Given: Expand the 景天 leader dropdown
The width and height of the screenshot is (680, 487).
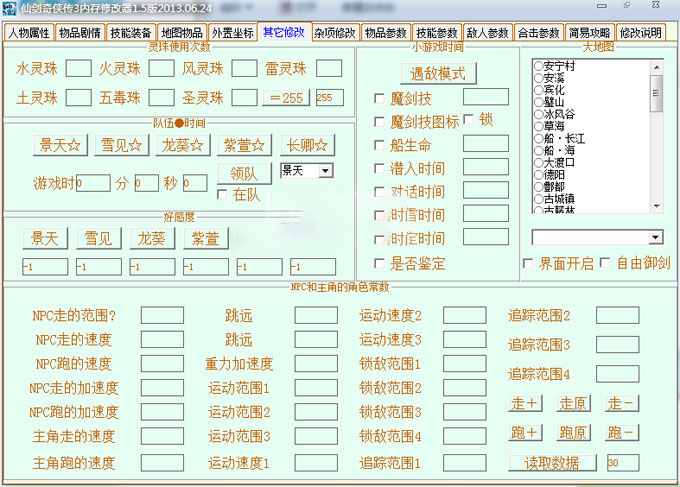Looking at the screenshot, I should point(324,171).
